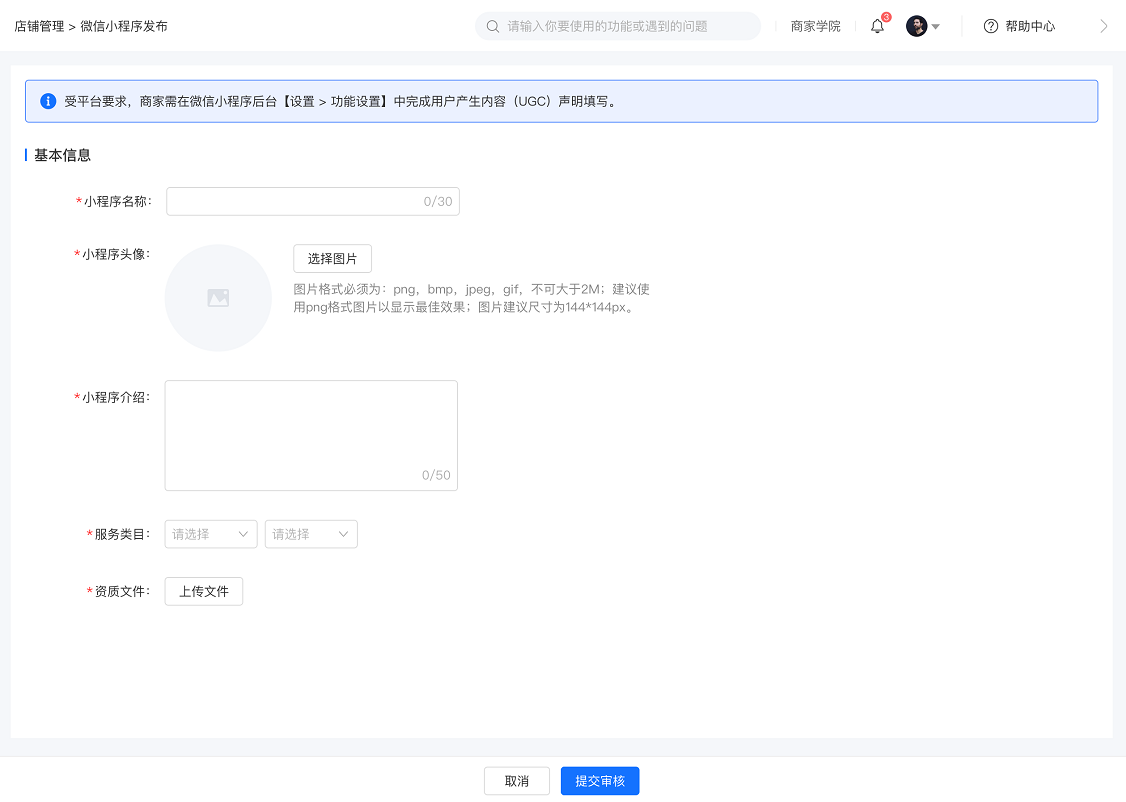Viewport: 1126px width, 802px height.
Task: Click the 资质文件 label
Action: pos(123,592)
